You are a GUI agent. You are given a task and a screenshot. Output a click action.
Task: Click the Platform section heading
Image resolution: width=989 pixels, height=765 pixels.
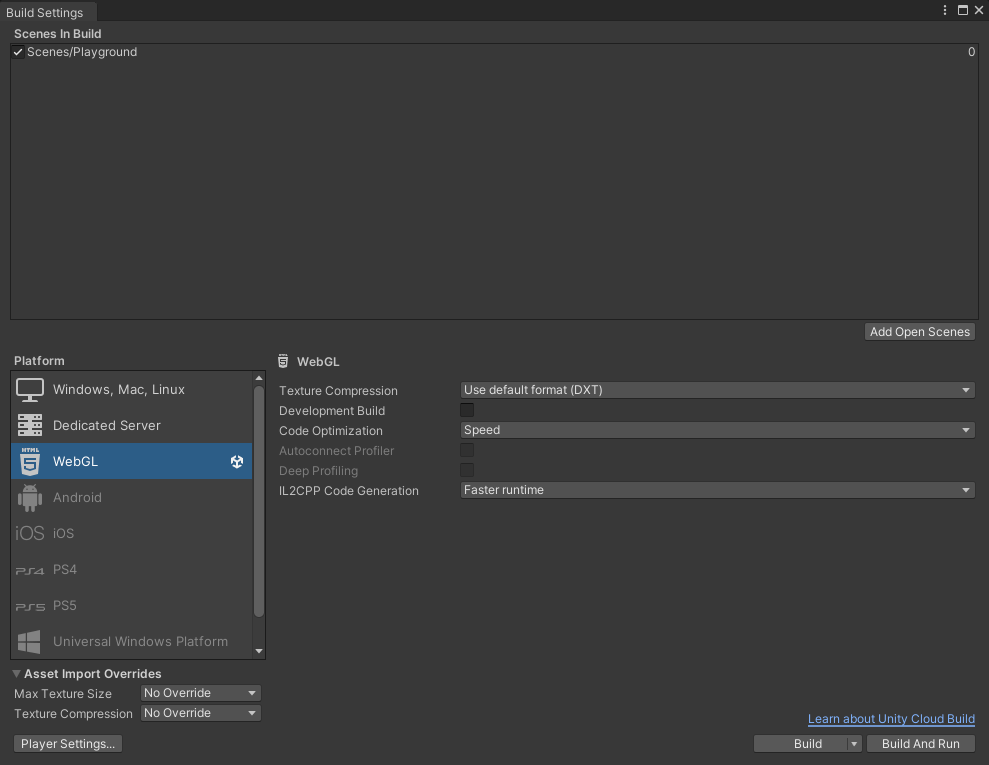pyautogui.click(x=39, y=361)
